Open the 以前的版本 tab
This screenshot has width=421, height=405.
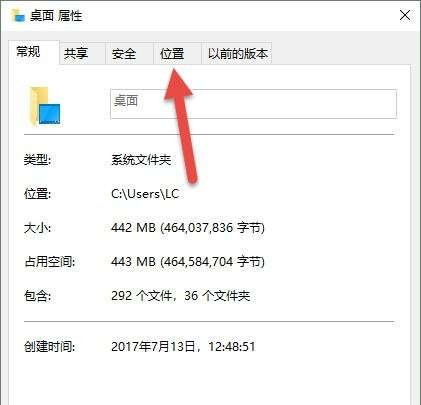[x=237, y=53]
